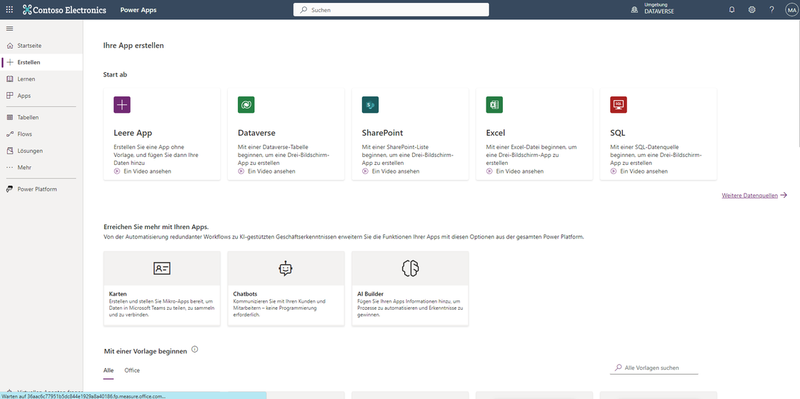
Task: Click the info icon beside Mit einer Vorlage beginnen
Action: pyautogui.click(x=194, y=350)
